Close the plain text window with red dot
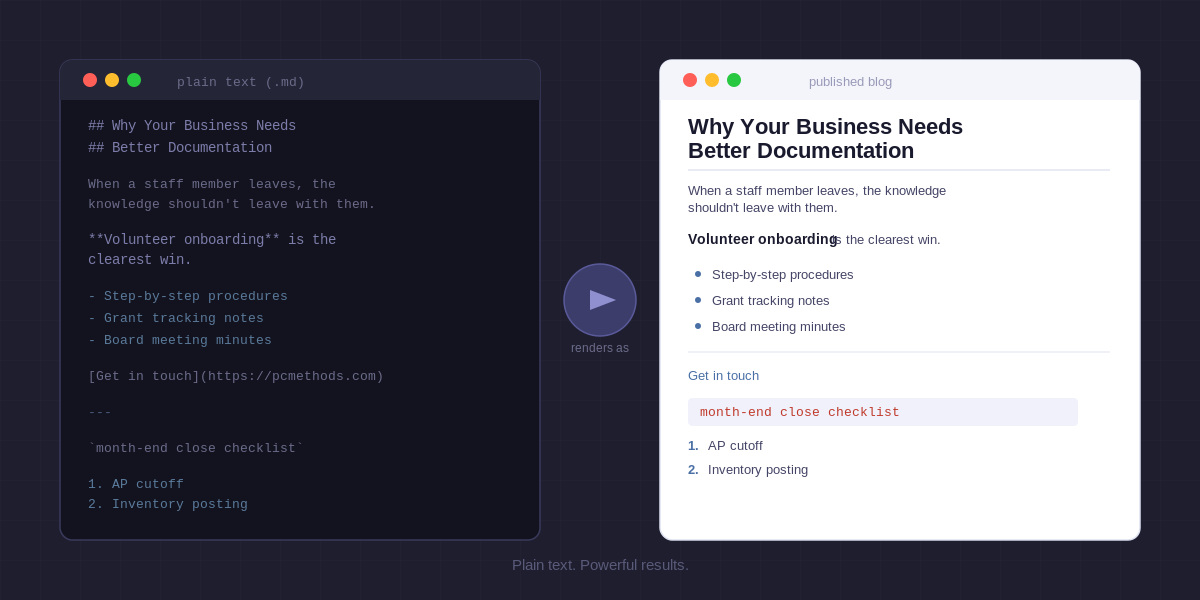 pos(90,80)
